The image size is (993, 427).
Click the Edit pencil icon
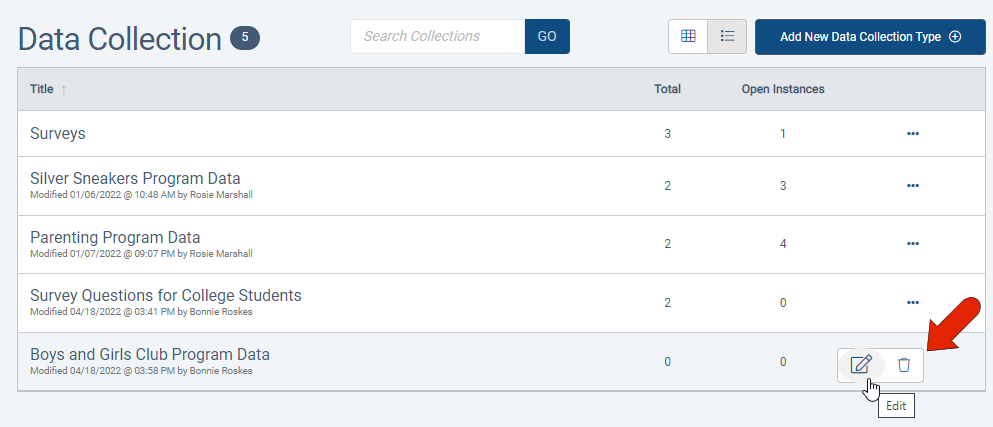point(860,364)
